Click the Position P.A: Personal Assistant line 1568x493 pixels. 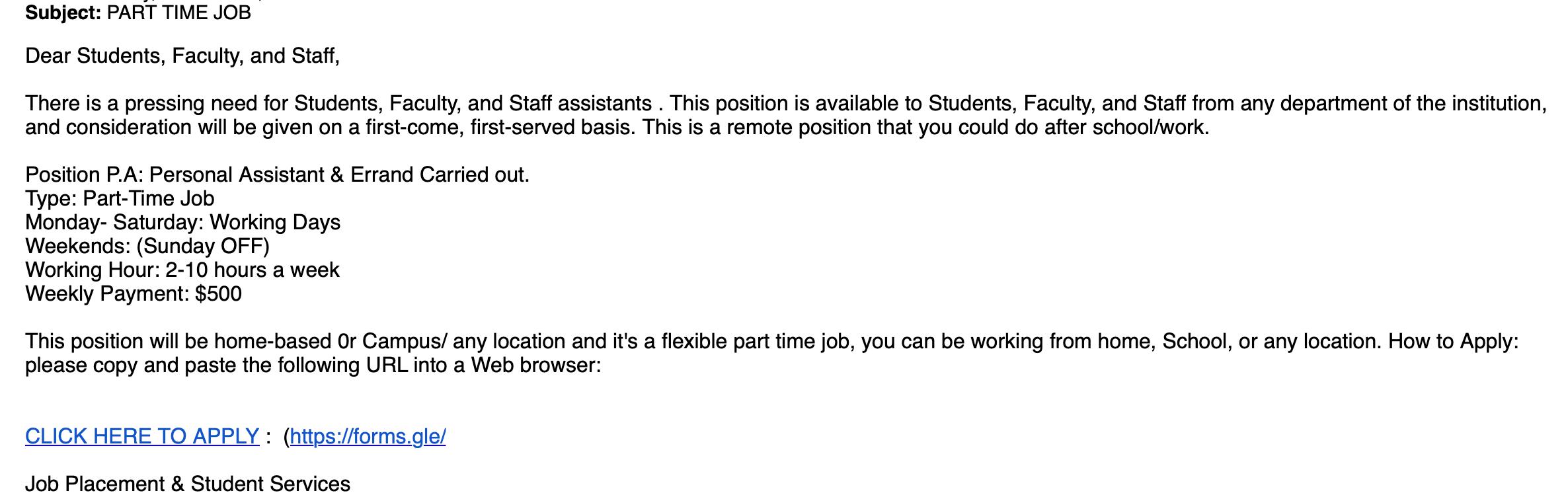coord(277,175)
